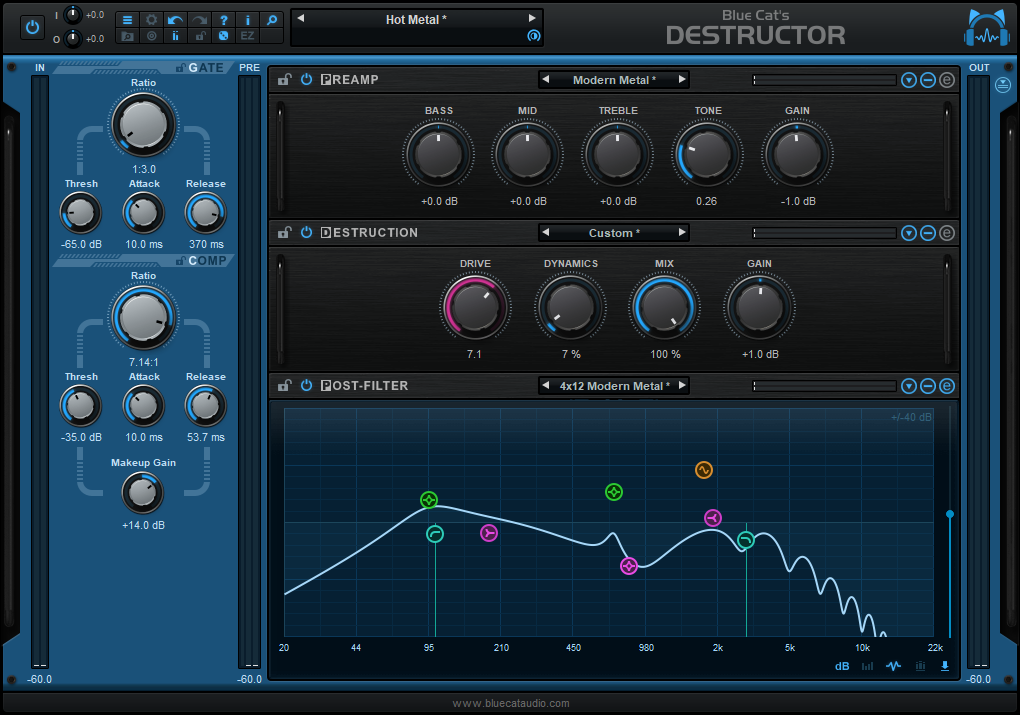
Task: Open the Modern Metal preamp preset menu
Action: pyautogui.click(x=613, y=80)
